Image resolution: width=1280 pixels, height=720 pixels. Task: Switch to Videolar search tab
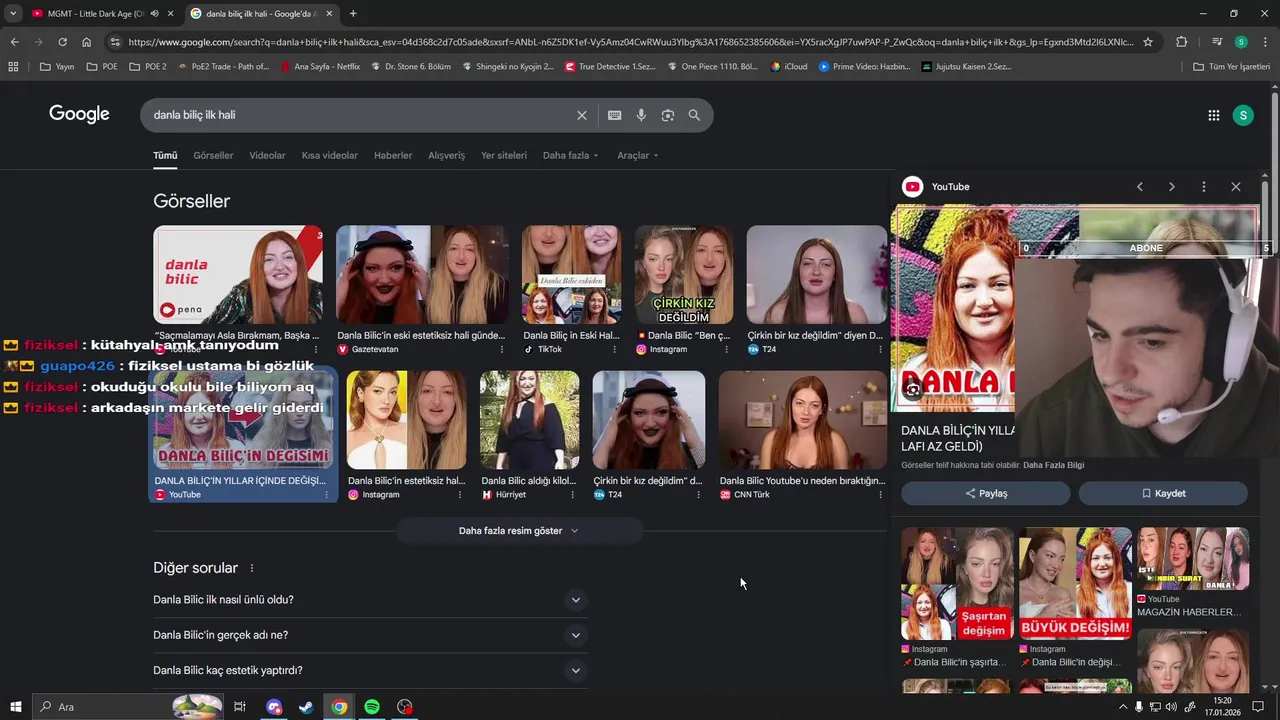(267, 156)
